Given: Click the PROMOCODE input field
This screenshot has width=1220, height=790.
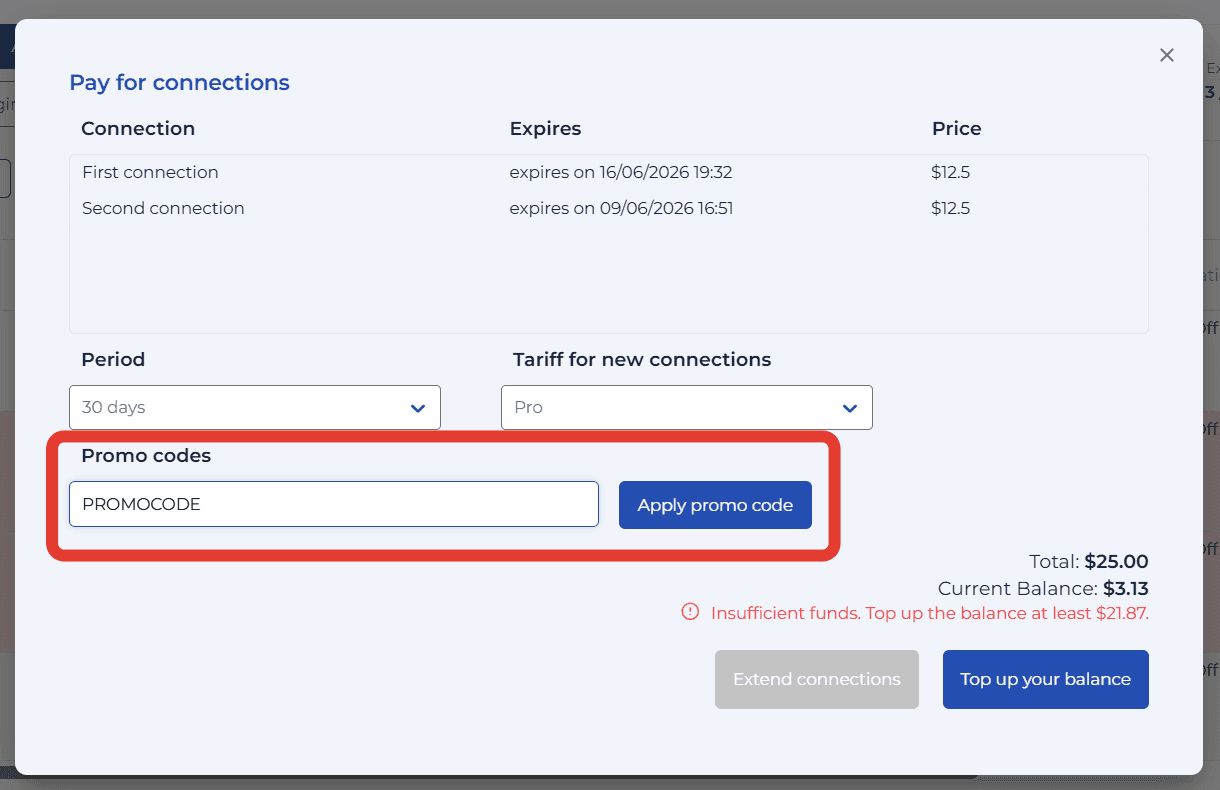Looking at the screenshot, I should click(334, 504).
